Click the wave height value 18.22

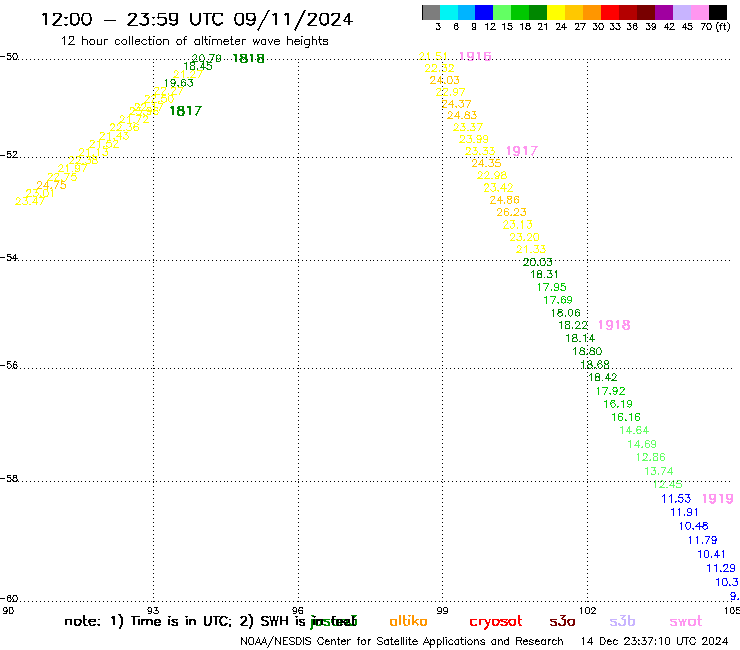coord(573,325)
